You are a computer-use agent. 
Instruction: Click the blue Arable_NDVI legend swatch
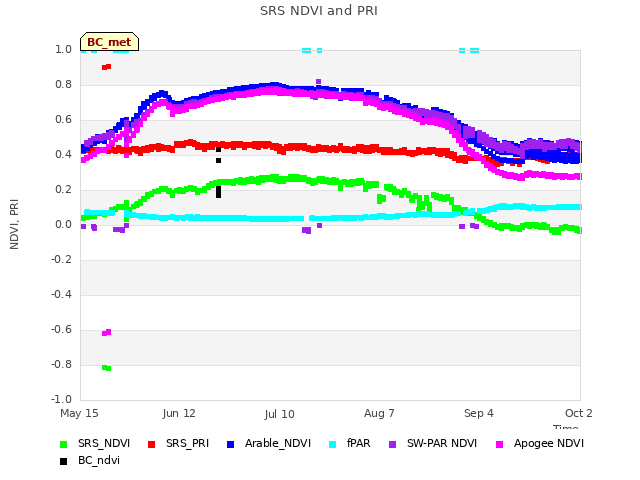[230, 444]
